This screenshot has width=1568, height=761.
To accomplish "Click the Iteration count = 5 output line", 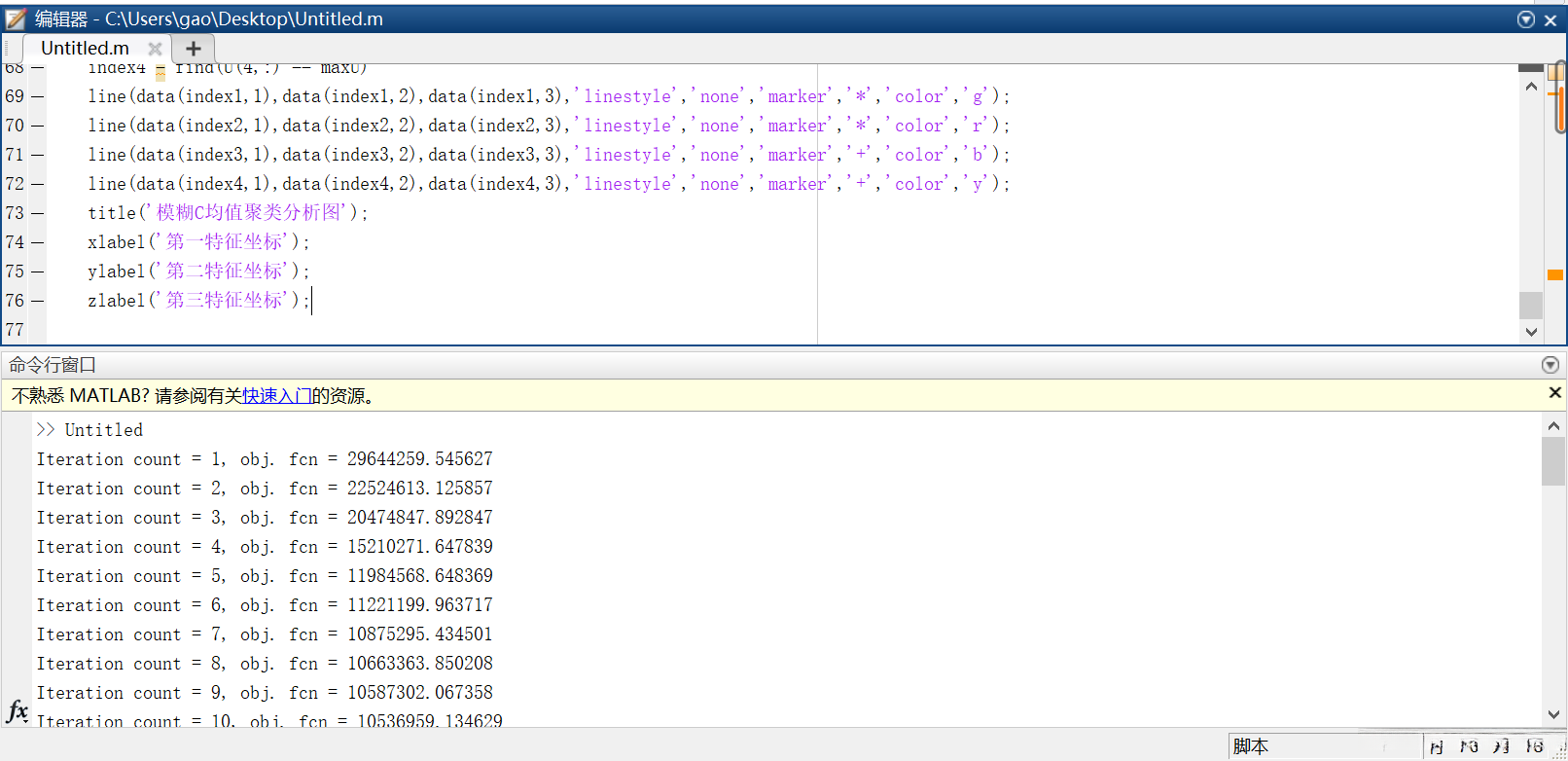I will point(265,576).
